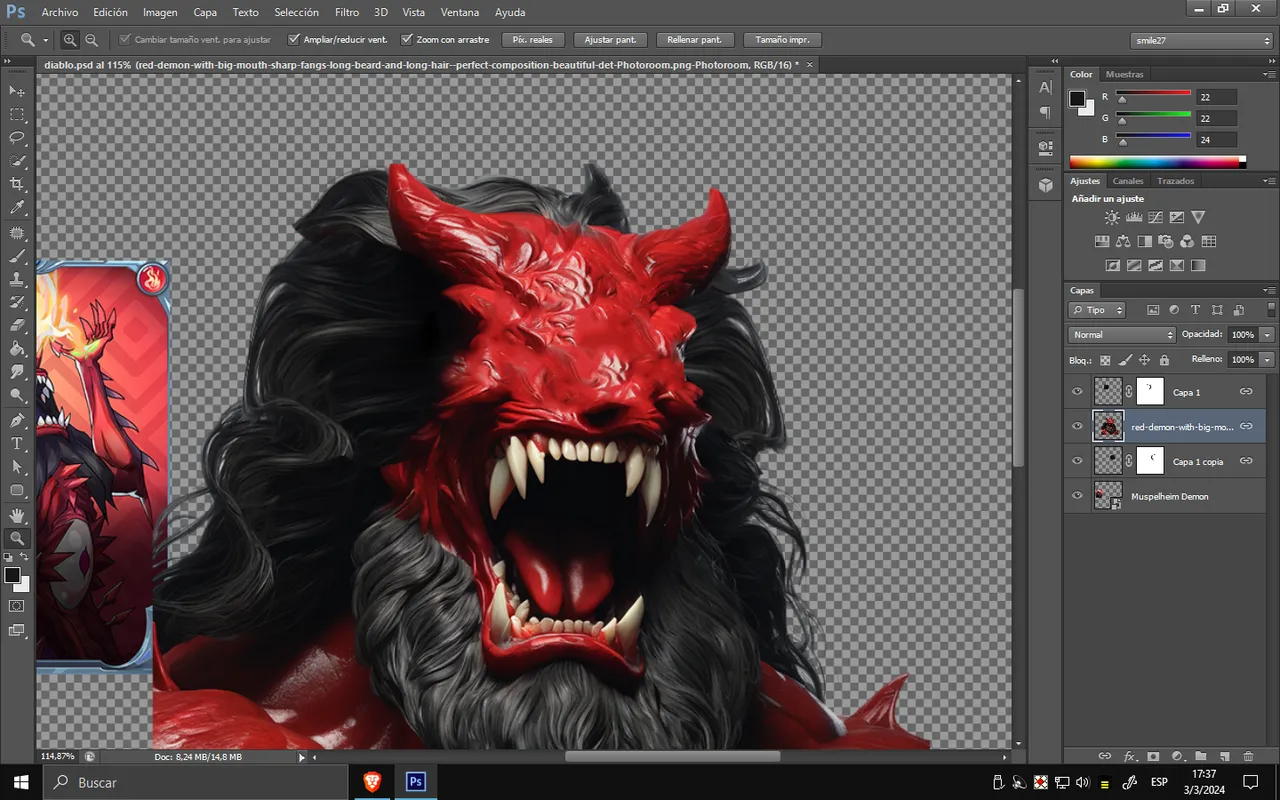Toggle Quick Mask mode
Viewport: 1280px width, 800px height.
pyautogui.click(x=17, y=606)
